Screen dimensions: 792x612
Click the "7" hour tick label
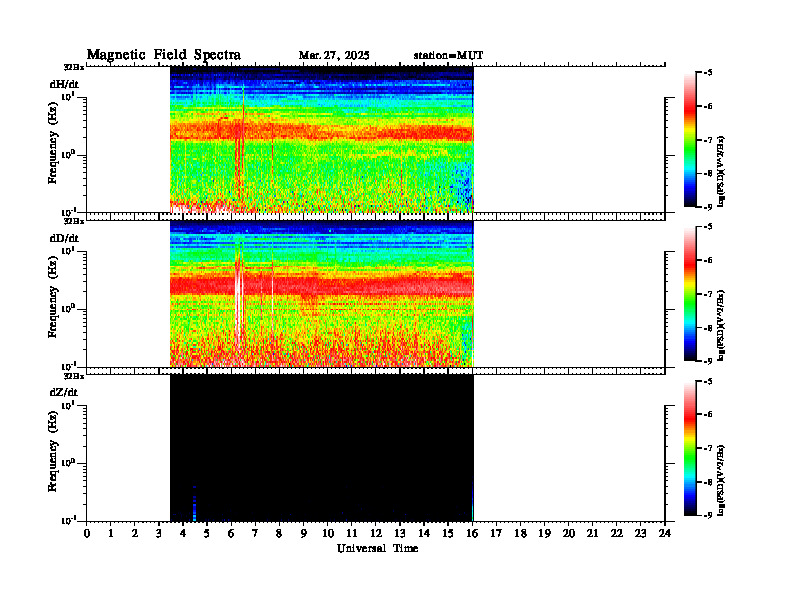[256, 534]
